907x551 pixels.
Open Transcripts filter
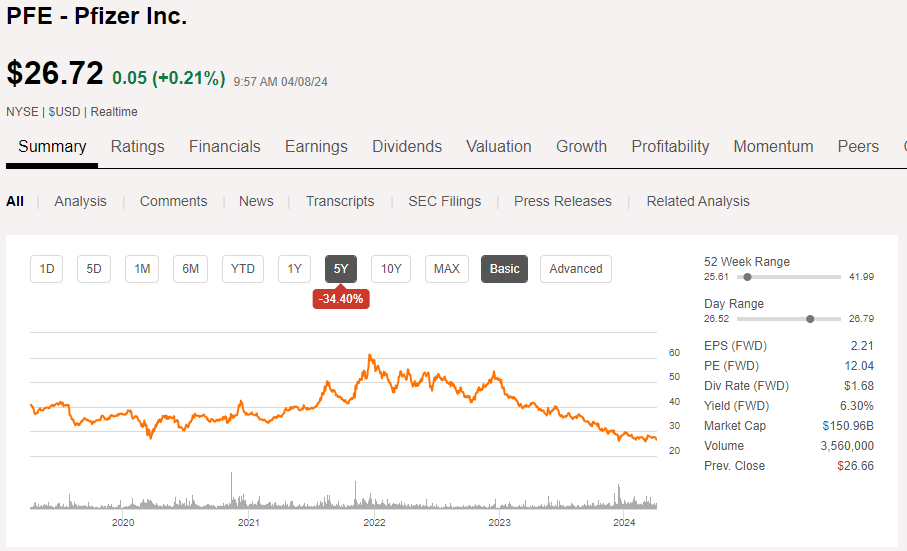[340, 201]
